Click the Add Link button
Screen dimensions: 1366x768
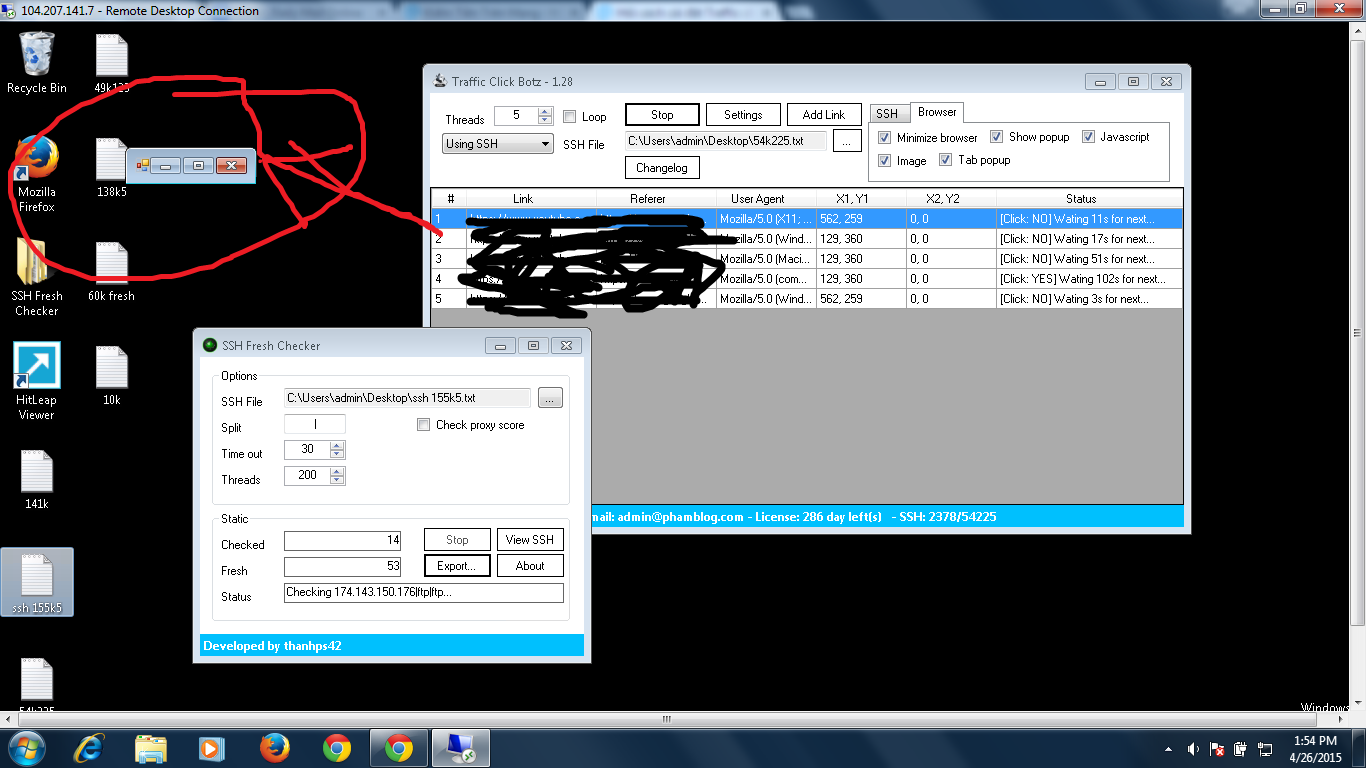pyautogui.click(x=824, y=115)
